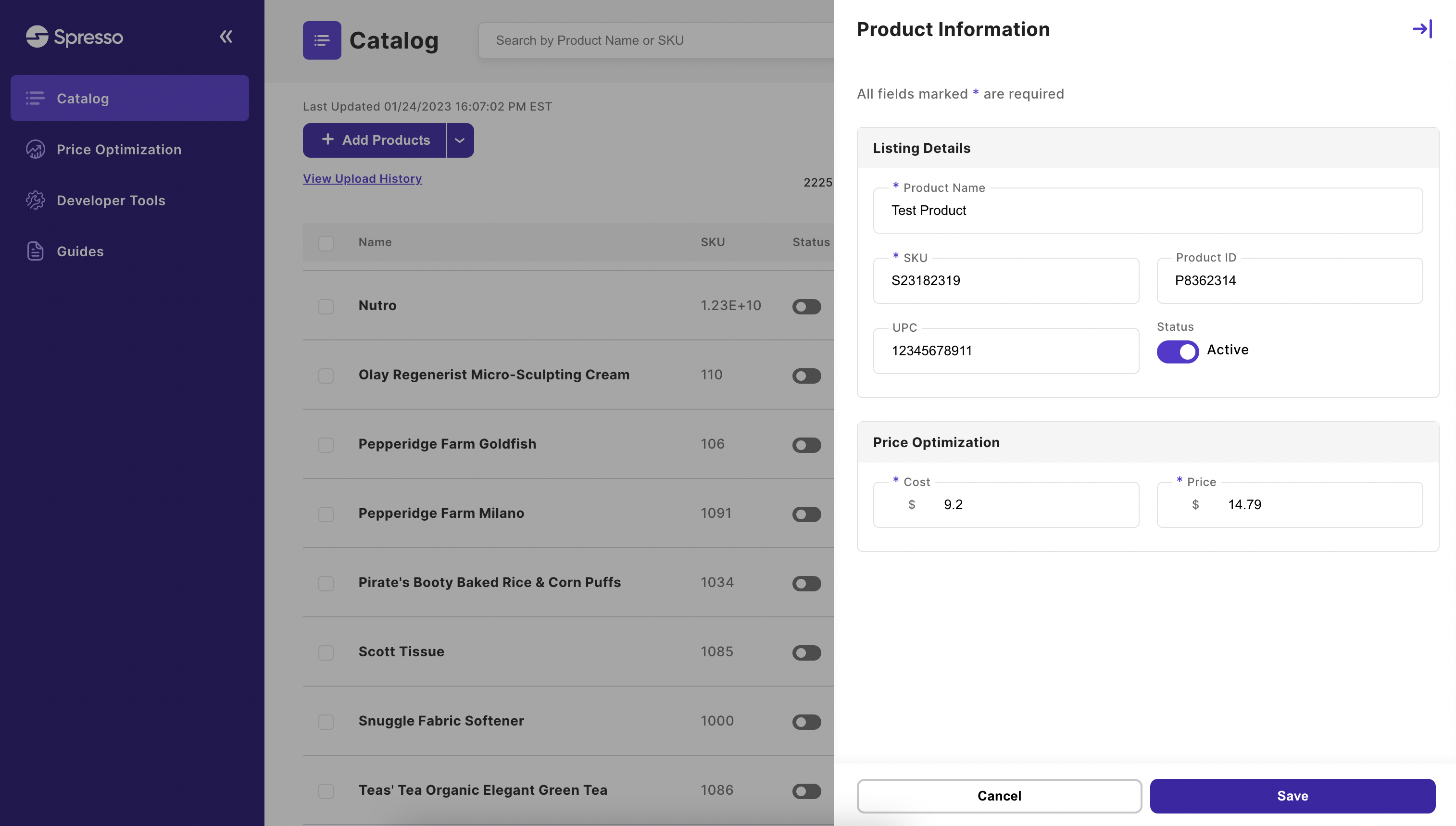This screenshot has height=826, width=1456.
Task: Open View Upload History link
Action: pos(362,179)
